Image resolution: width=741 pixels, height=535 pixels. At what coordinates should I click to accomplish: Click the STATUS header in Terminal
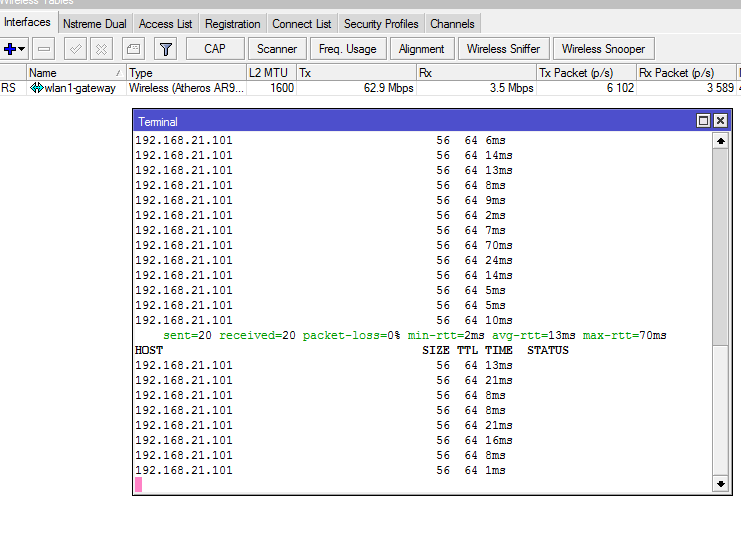click(x=548, y=350)
